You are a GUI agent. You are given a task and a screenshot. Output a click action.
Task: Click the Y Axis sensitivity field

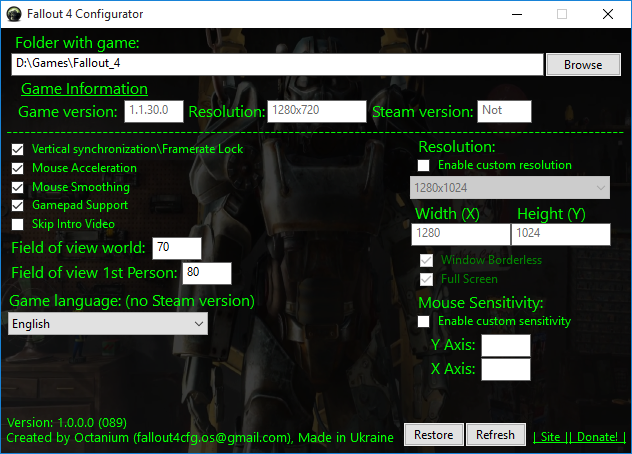click(506, 346)
